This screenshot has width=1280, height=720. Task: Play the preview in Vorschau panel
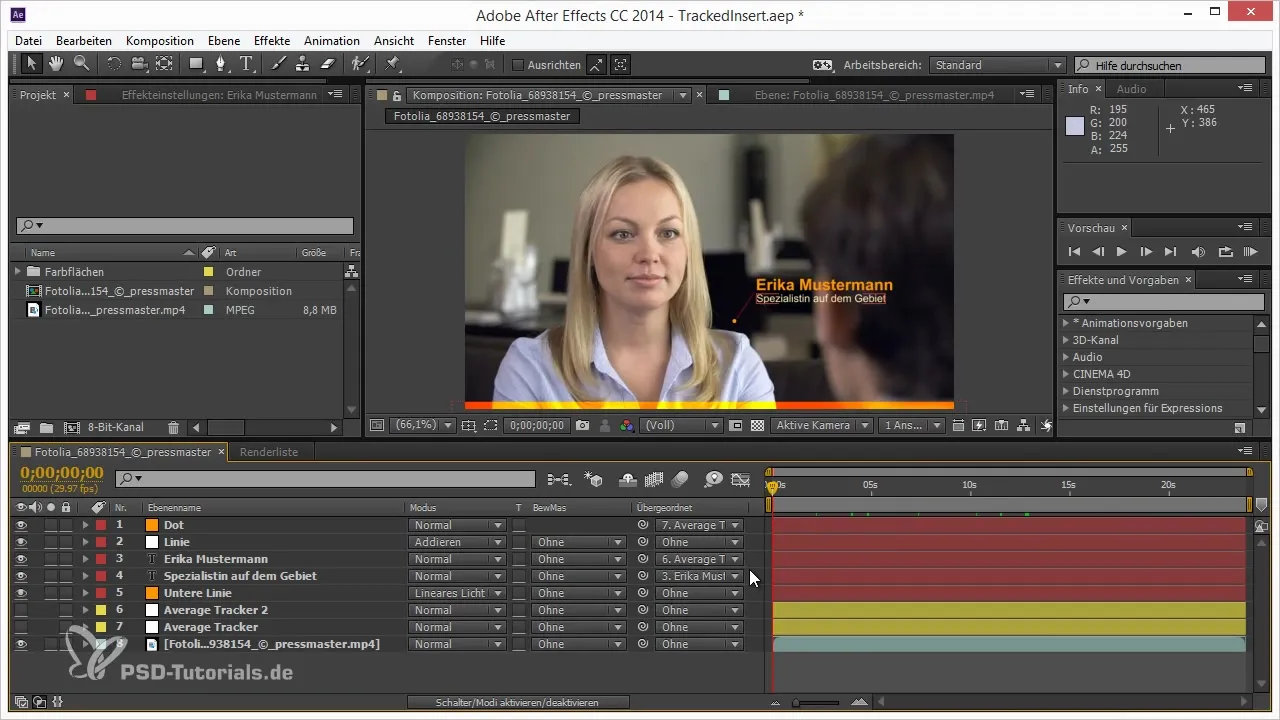[1121, 251]
